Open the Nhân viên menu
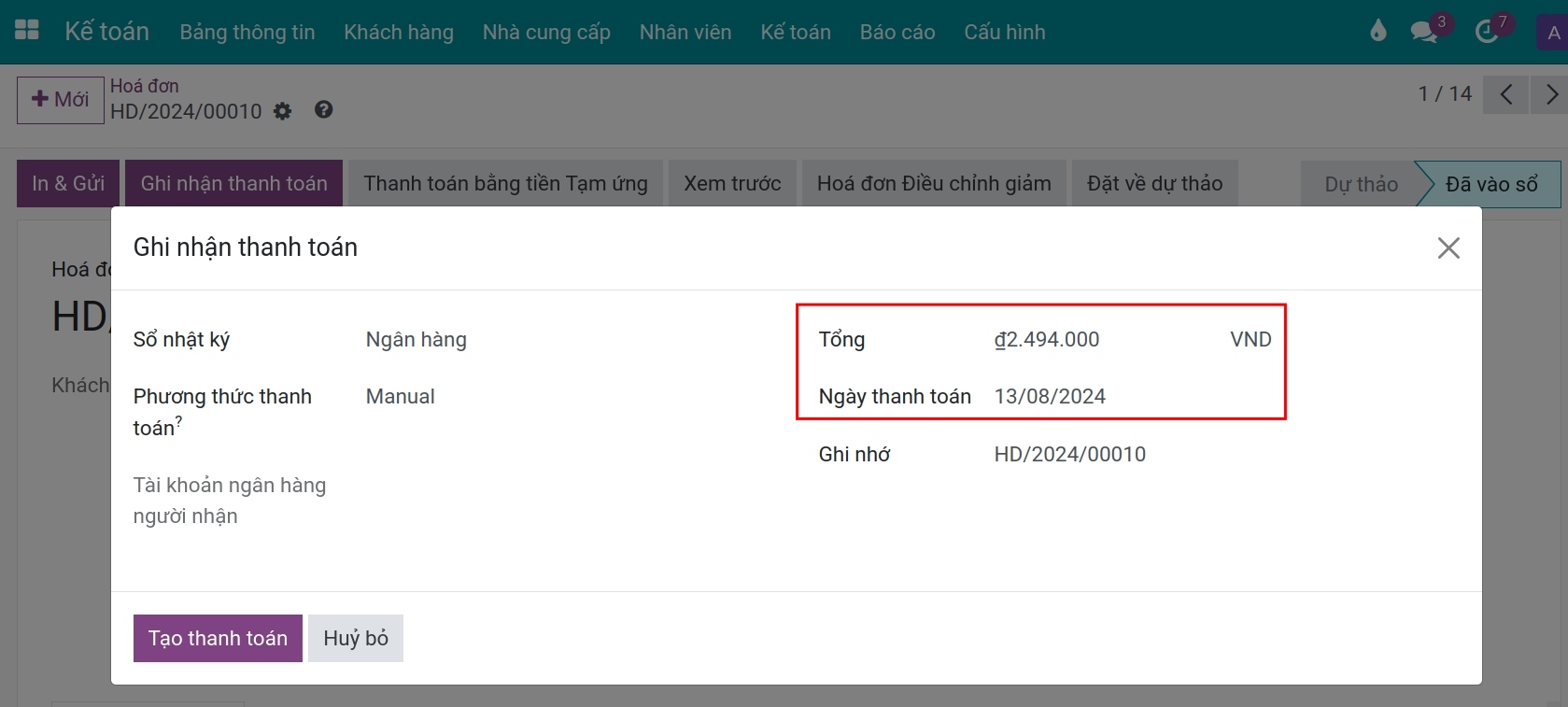Screen dimensions: 1568x707 pos(685,32)
